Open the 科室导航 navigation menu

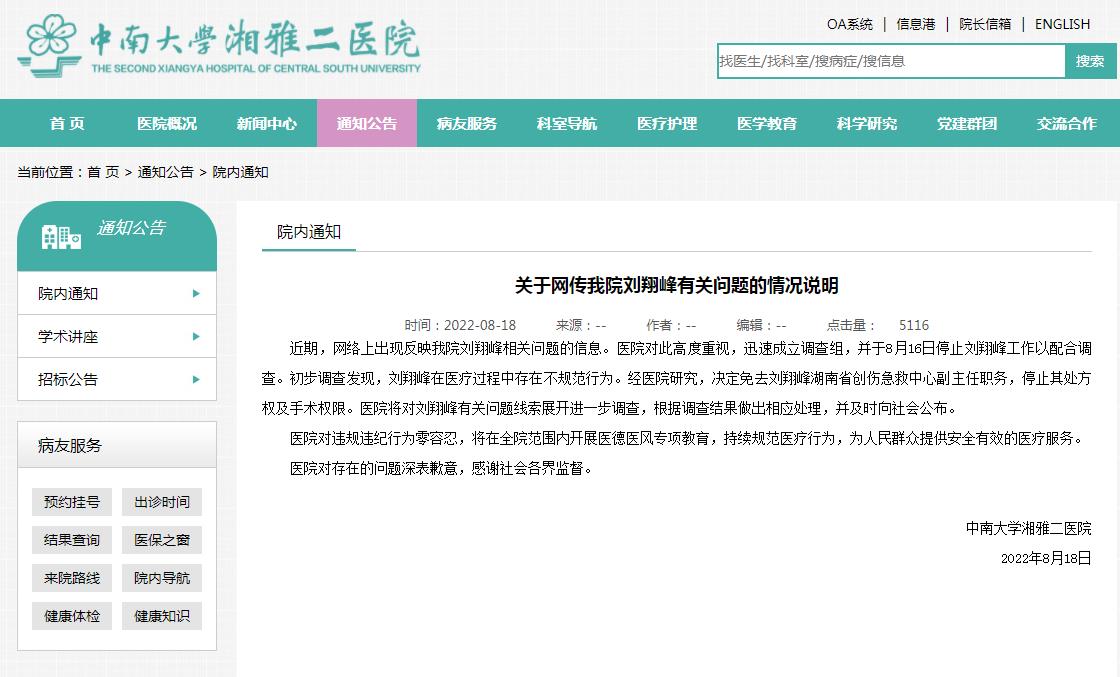(x=567, y=124)
